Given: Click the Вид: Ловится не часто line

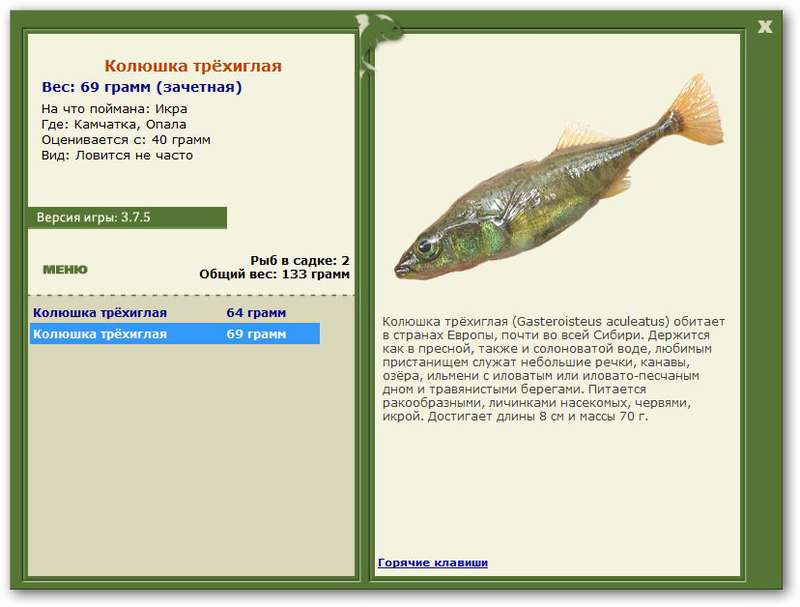Looking at the screenshot, I should pos(117,156).
